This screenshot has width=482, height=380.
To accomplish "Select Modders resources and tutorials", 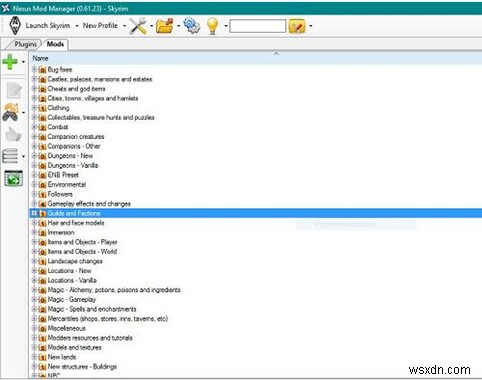I will pyautogui.click(x=90, y=338).
